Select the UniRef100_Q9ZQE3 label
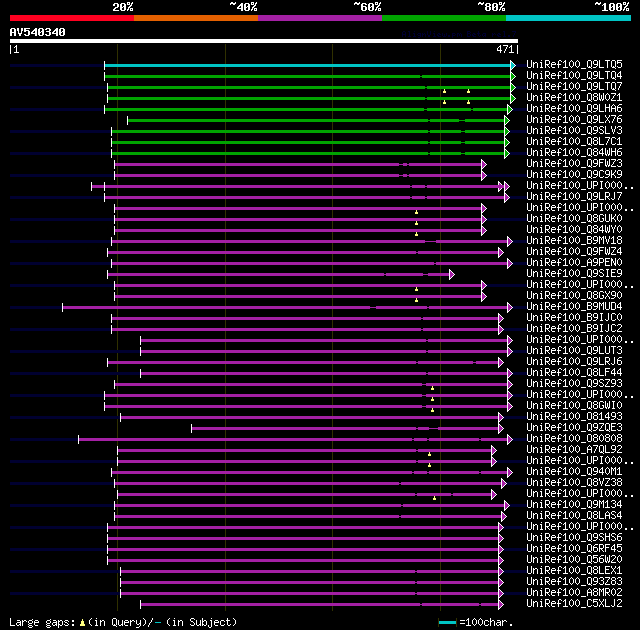Viewport: 640px width, 630px height. [574, 428]
